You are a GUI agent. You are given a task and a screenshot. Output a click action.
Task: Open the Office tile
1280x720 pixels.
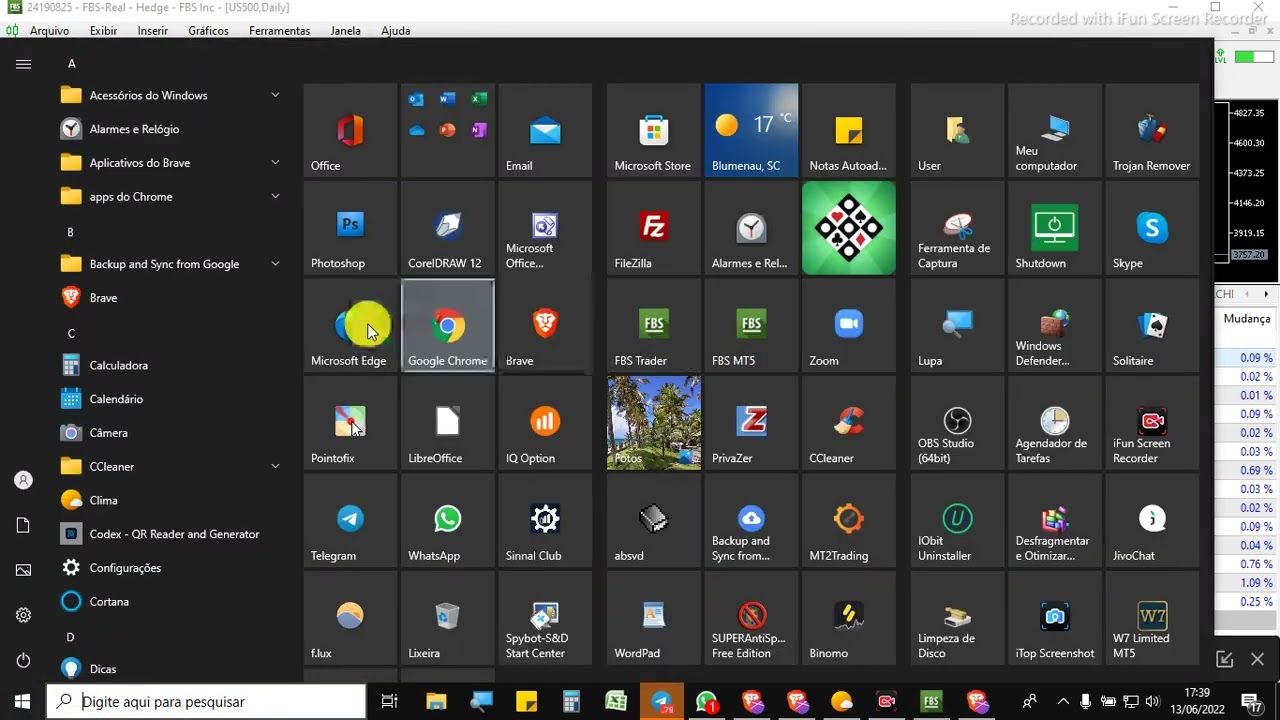click(x=350, y=130)
